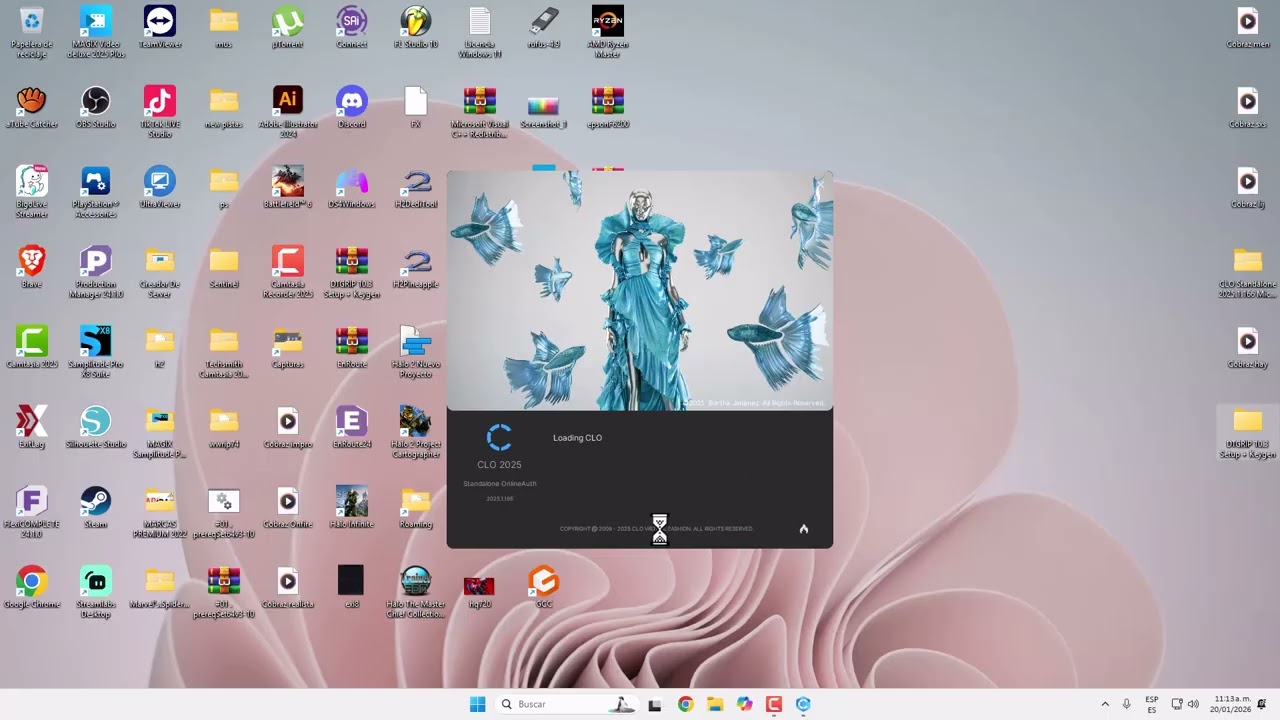Open Task View from the taskbar
The image size is (1280, 720).
(655, 704)
